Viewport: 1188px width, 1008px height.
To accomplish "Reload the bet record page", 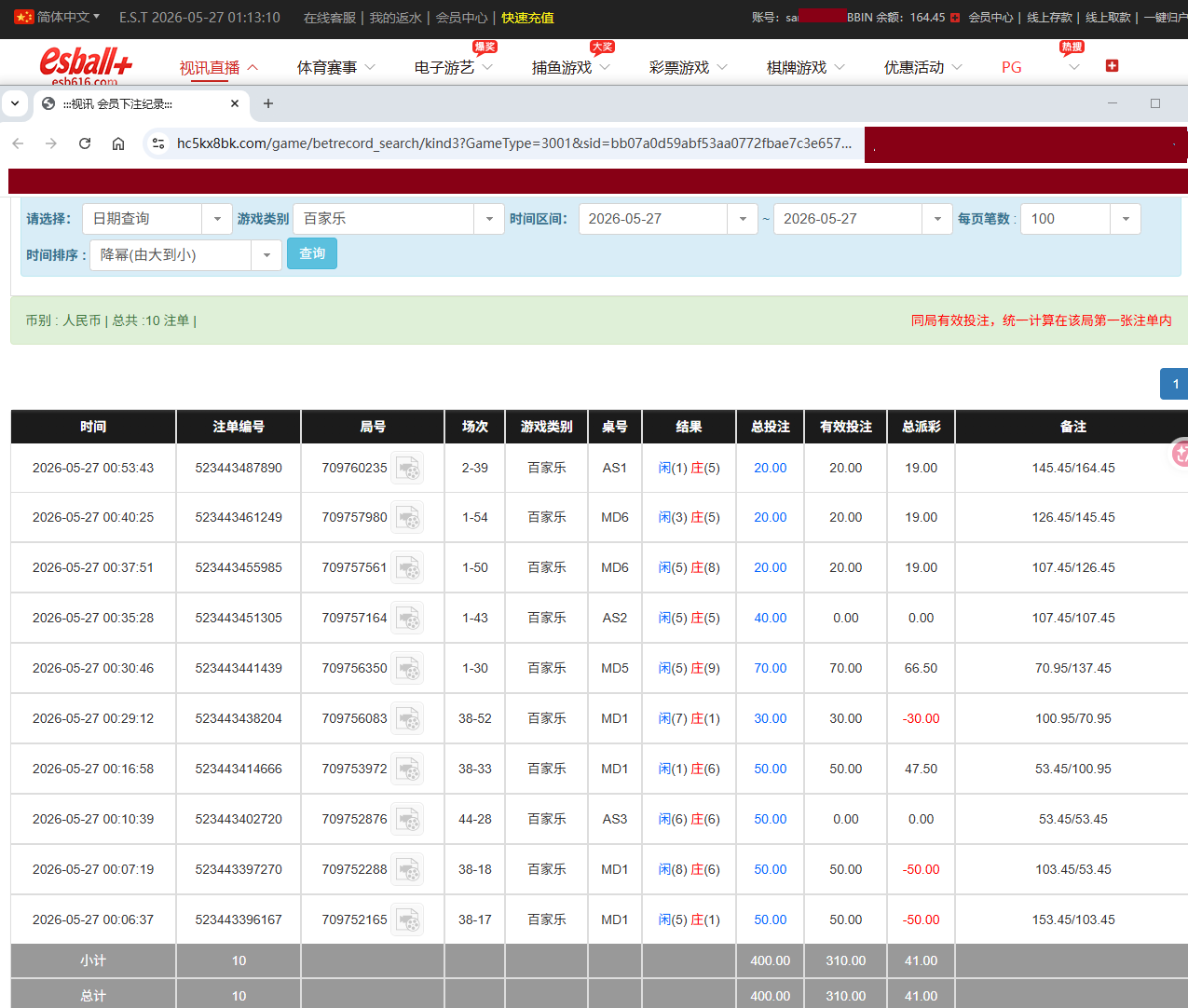I will tap(85, 143).
